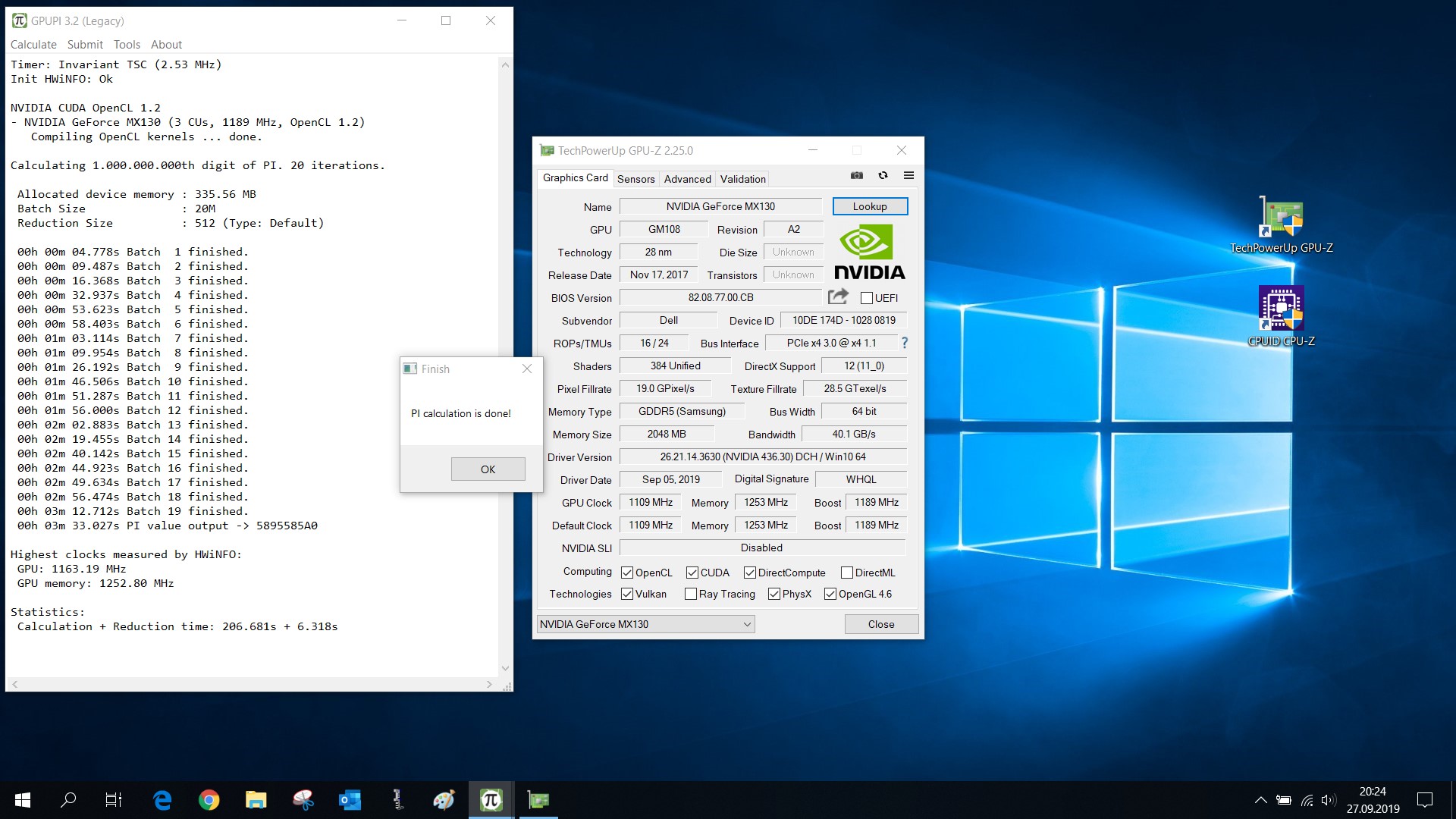Screen dimensions: 1456x819
Task: Open Task View on the taskbar
Action: coord(114,799)
